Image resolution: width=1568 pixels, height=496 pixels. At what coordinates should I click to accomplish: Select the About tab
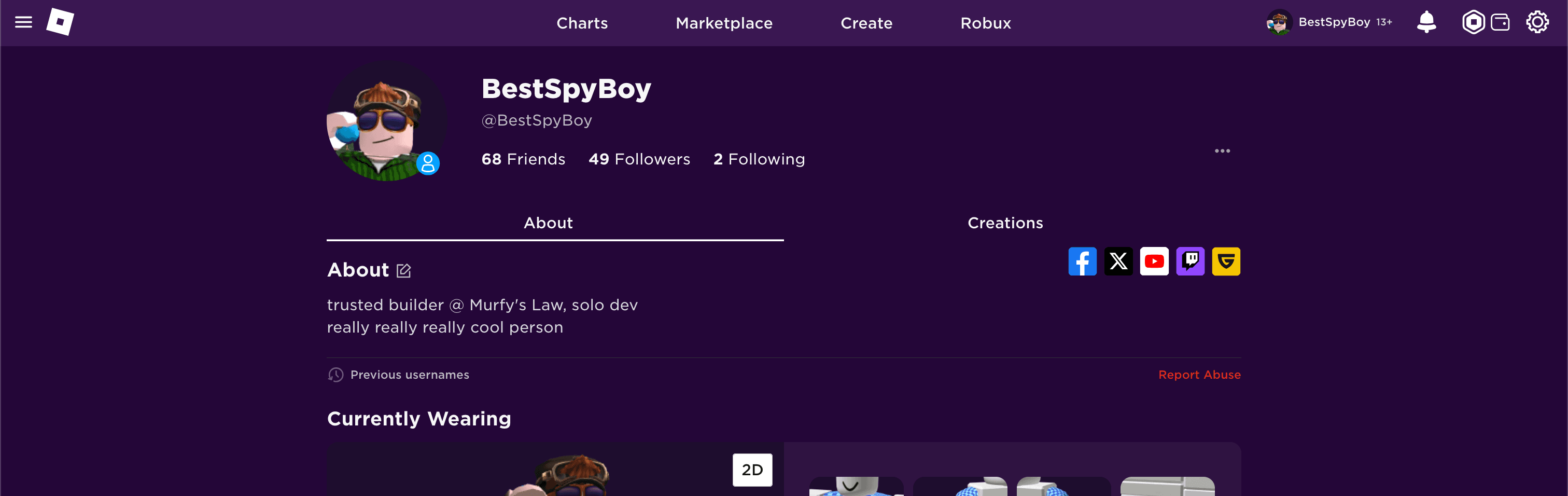pyautogui.click(x=554, y=223)
